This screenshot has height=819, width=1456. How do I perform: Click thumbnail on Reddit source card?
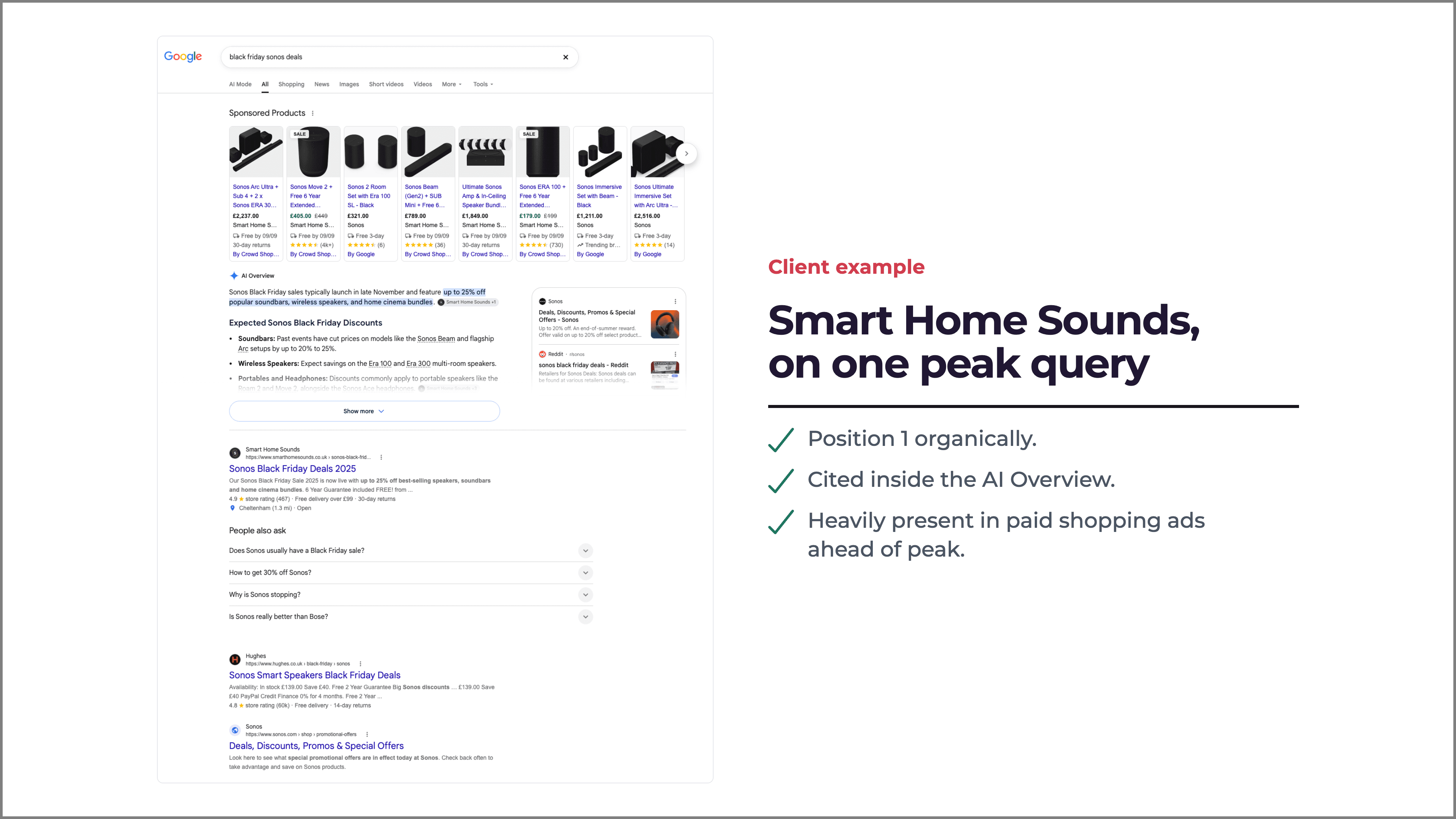tap(665, 375)
